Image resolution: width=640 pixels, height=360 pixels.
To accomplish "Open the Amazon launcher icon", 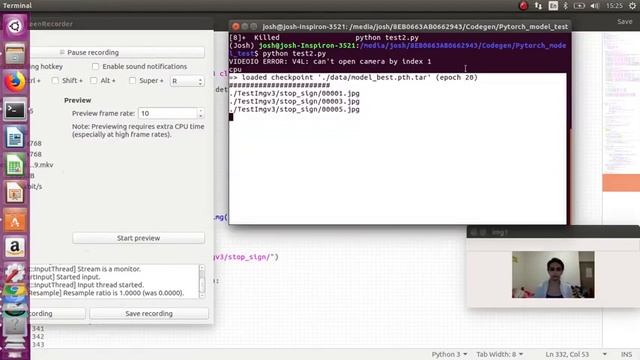I will 15,247.
